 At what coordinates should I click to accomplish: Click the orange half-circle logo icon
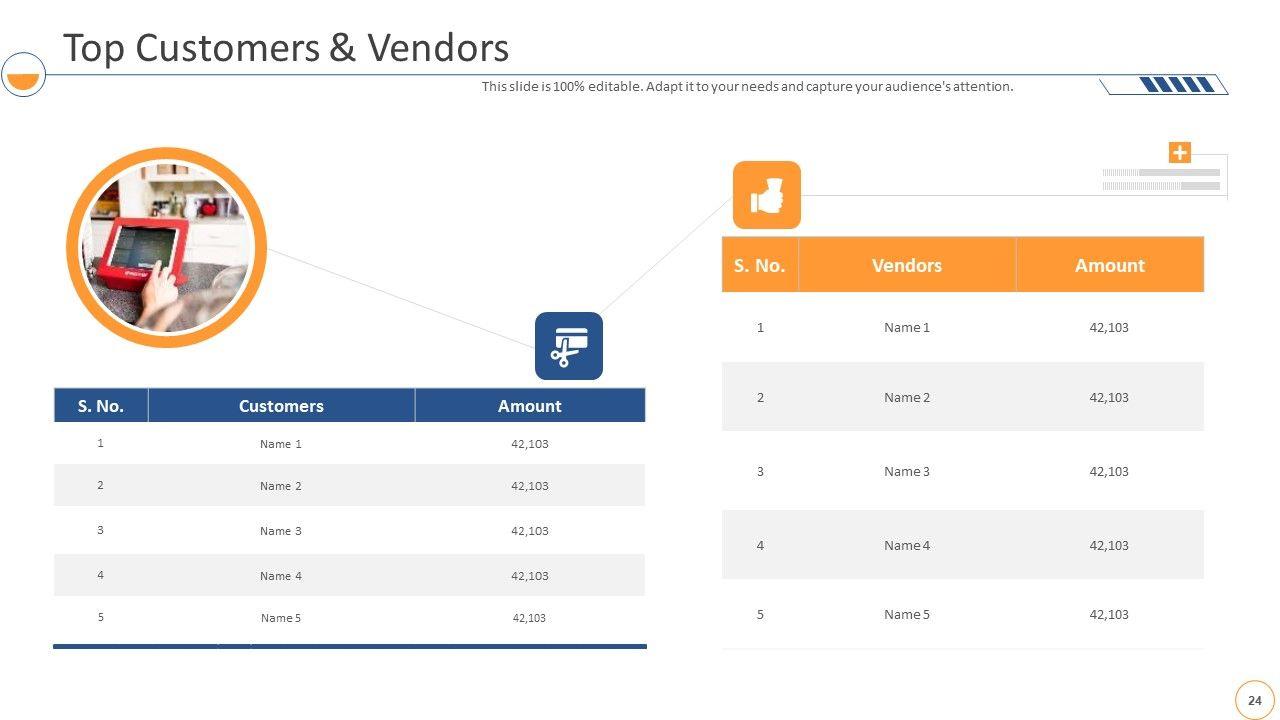(23, 75)
